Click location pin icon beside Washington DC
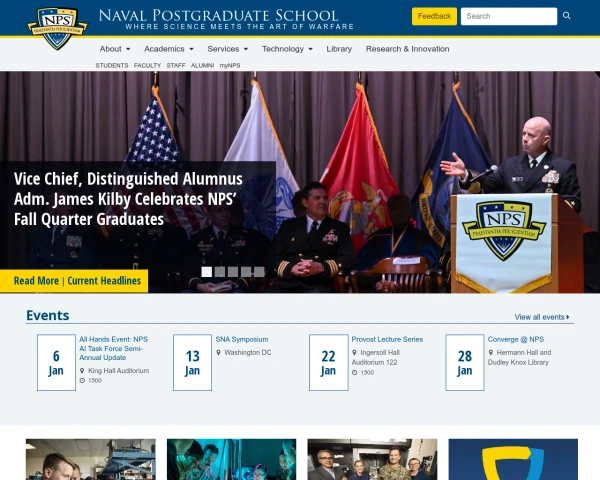The image size is (600, 480). 218,352
